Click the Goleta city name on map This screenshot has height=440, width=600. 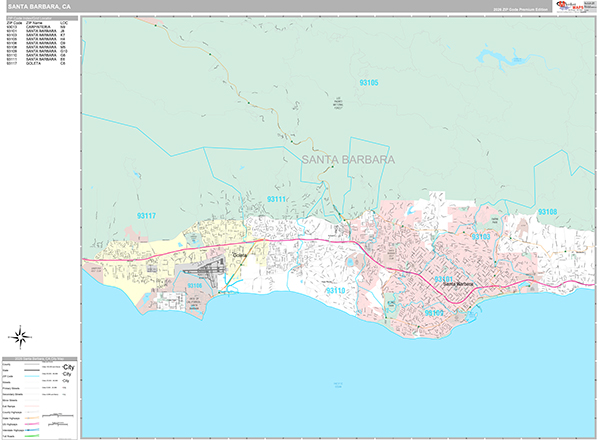(239, 256)
